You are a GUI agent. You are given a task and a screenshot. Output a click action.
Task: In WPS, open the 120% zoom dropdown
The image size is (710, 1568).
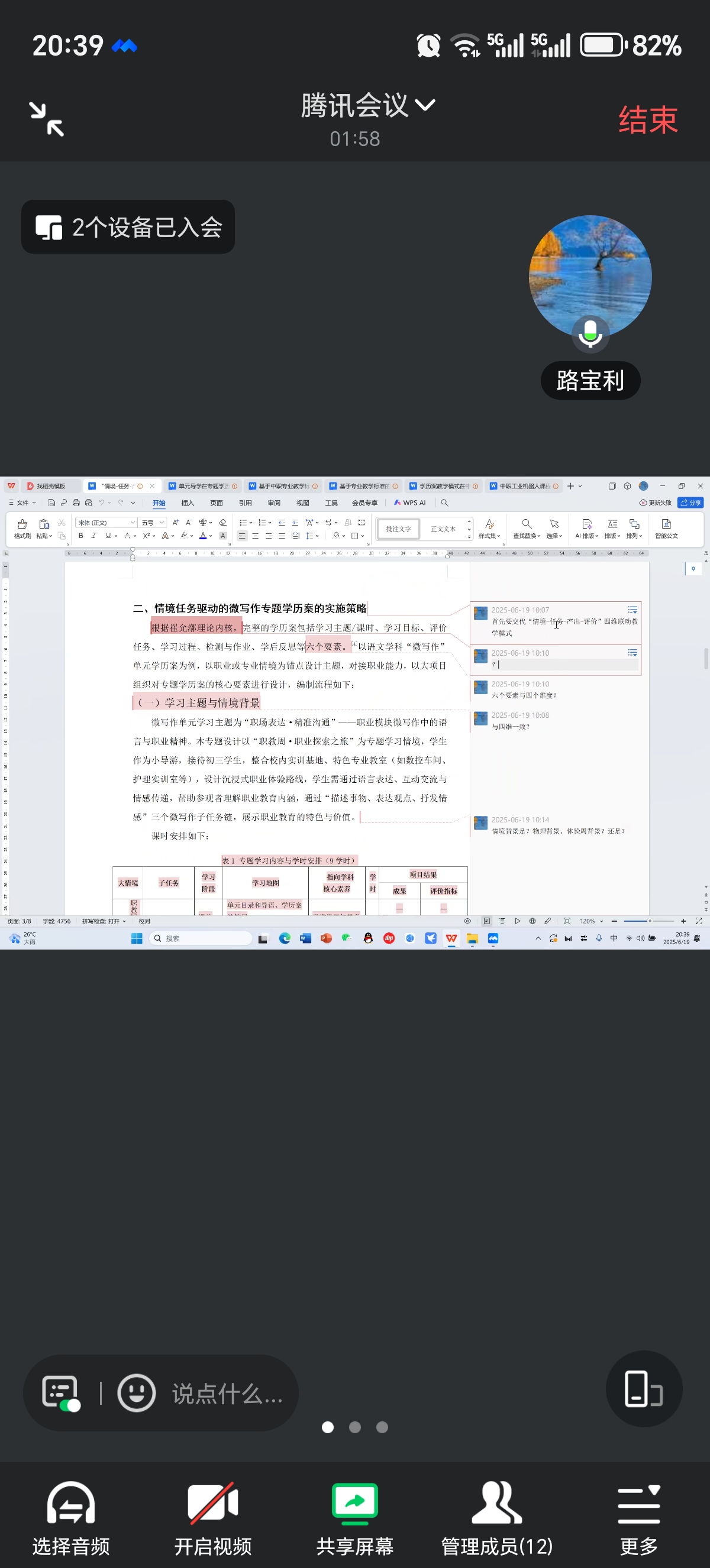click(x=591, y=921)
